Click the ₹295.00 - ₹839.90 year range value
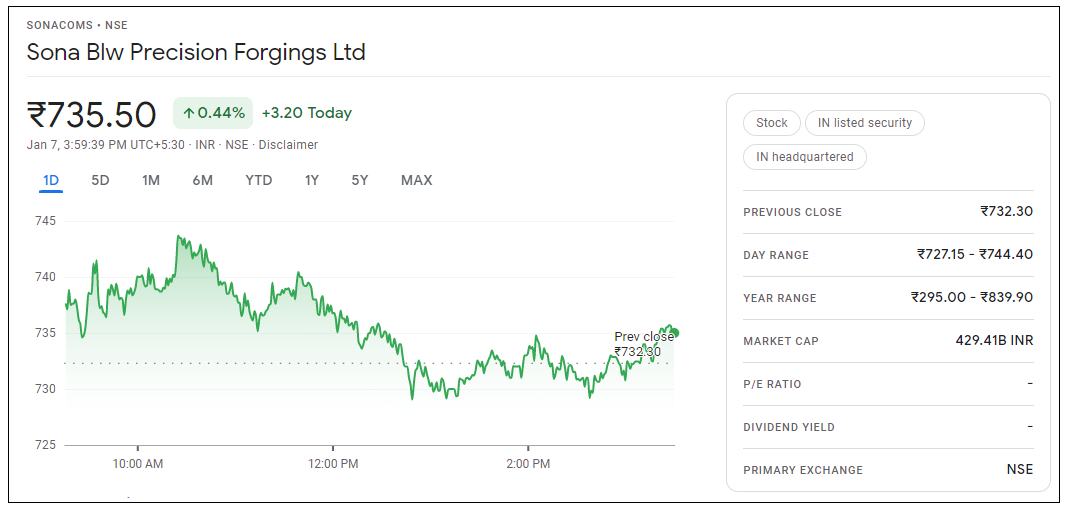1067x507 pixels. coord(972,297)
